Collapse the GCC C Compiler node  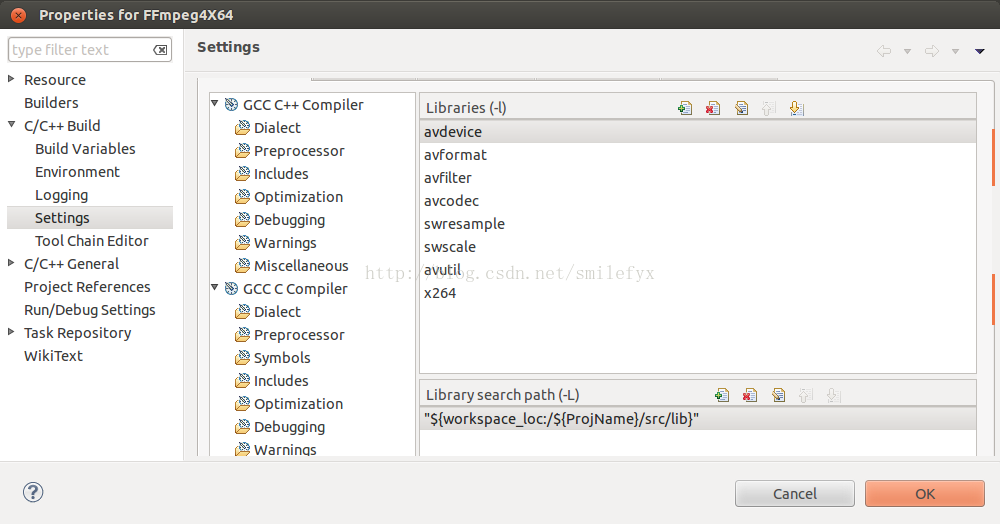point(215,287)
